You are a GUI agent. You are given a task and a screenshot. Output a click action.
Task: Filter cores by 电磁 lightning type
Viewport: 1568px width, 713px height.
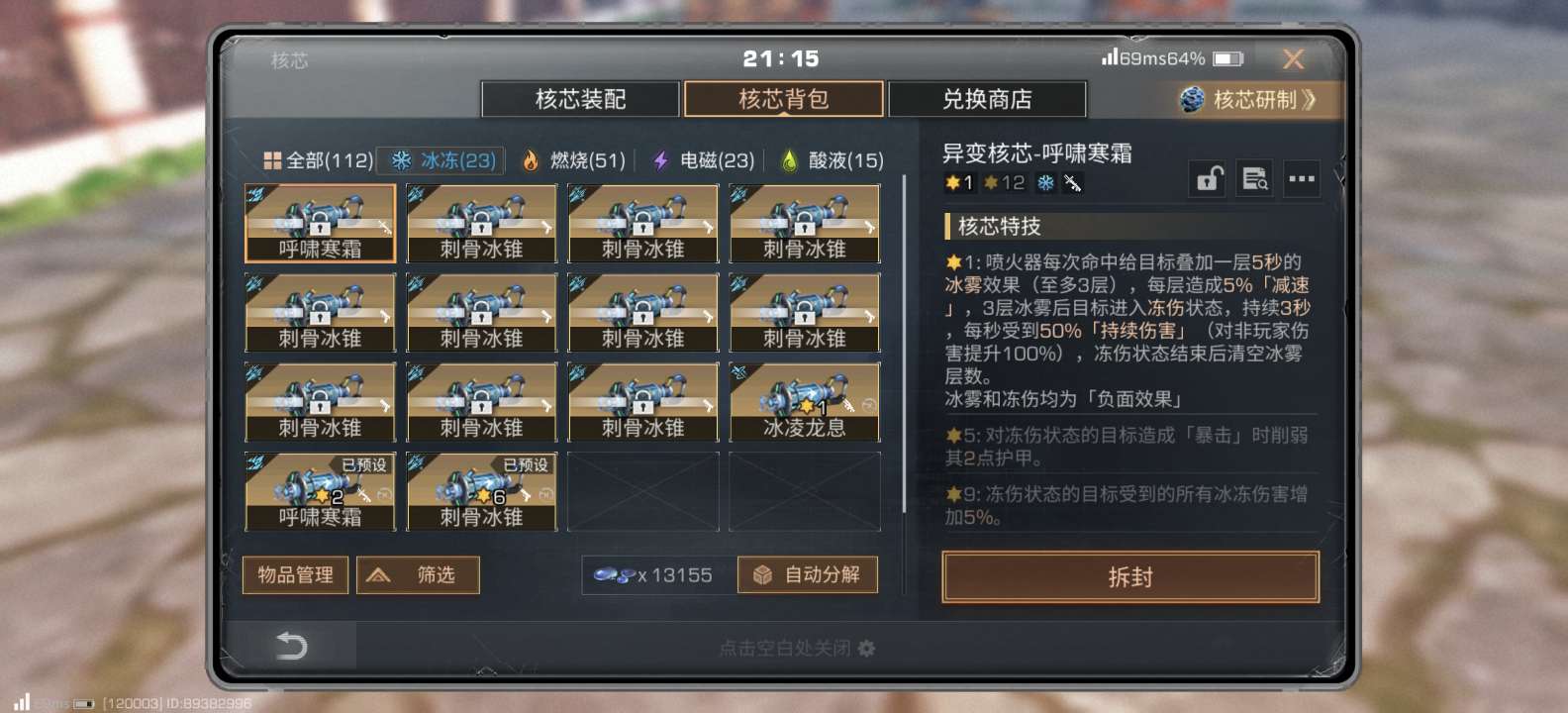(703, 160)
